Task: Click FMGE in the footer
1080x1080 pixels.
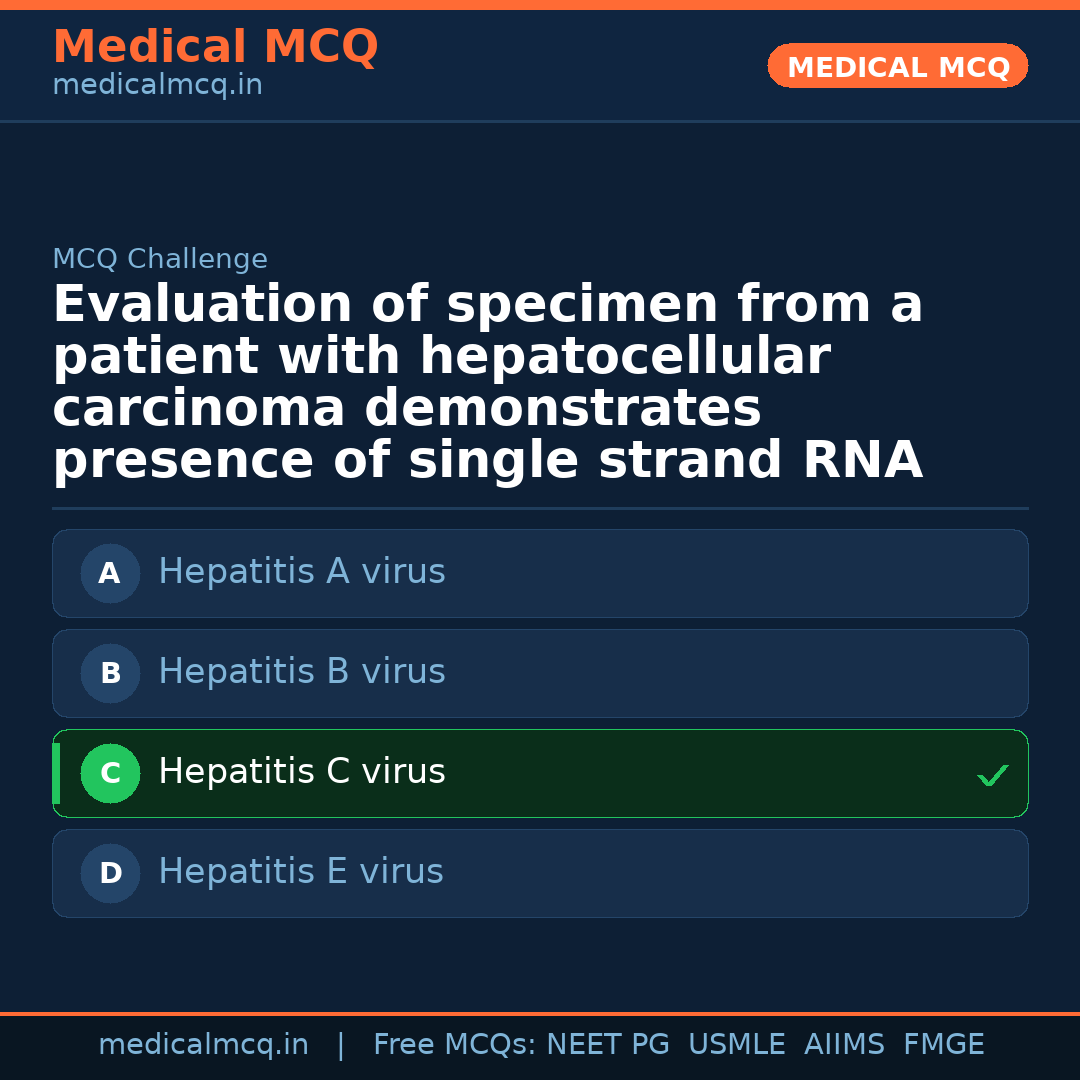Action: (x=943, y=1045)
